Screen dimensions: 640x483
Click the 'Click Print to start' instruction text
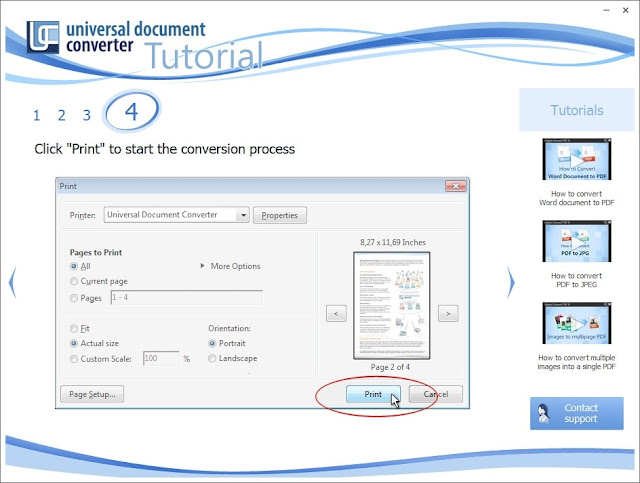point(164,149)
